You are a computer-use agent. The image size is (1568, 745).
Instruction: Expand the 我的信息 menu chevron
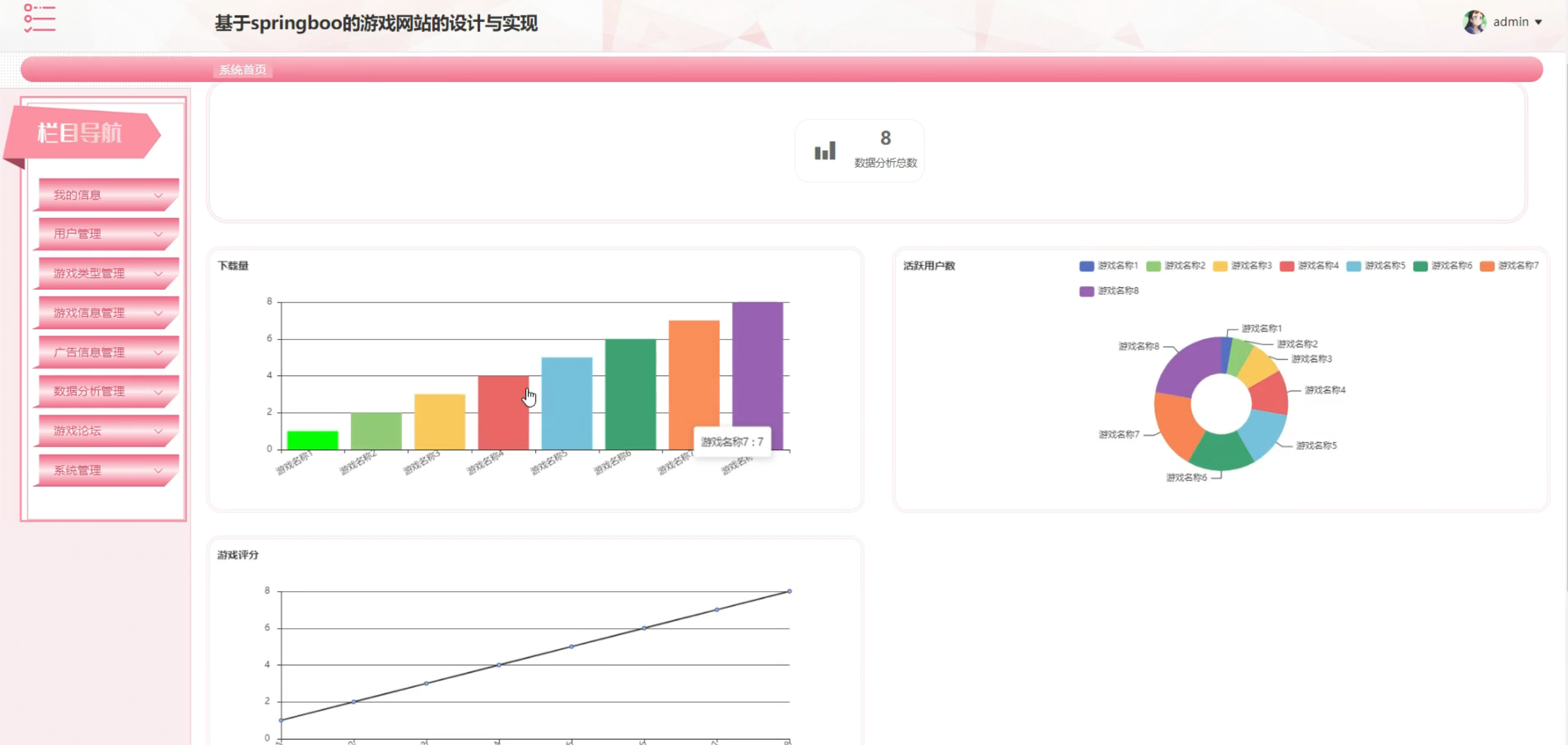(158, 195)
